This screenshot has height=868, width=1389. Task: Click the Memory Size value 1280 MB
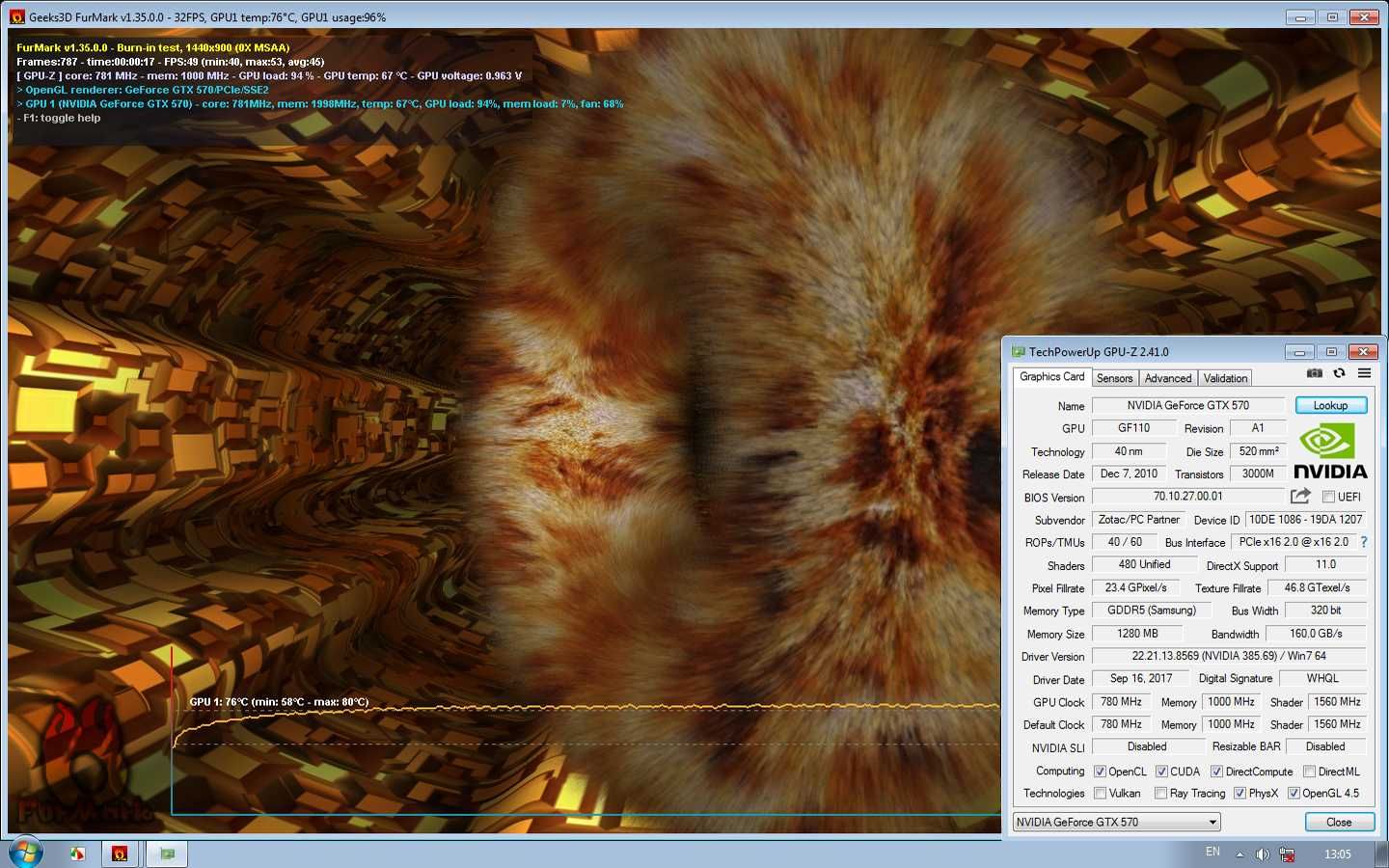(x=1138, y=634)
